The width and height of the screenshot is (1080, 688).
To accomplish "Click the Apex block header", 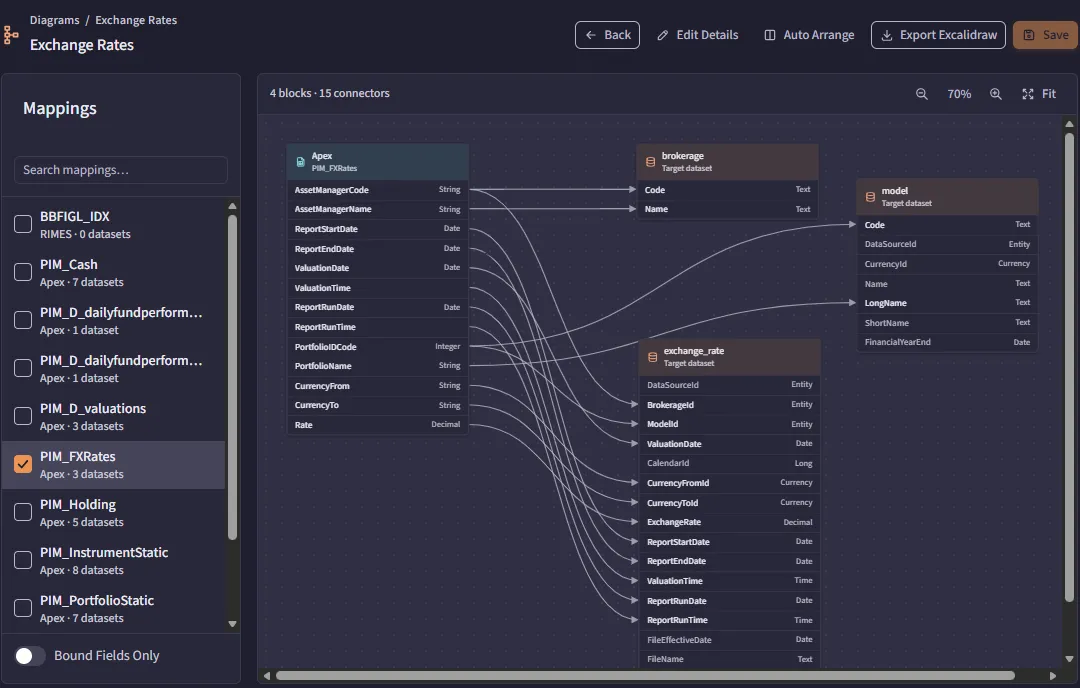I will coord(377,162).
